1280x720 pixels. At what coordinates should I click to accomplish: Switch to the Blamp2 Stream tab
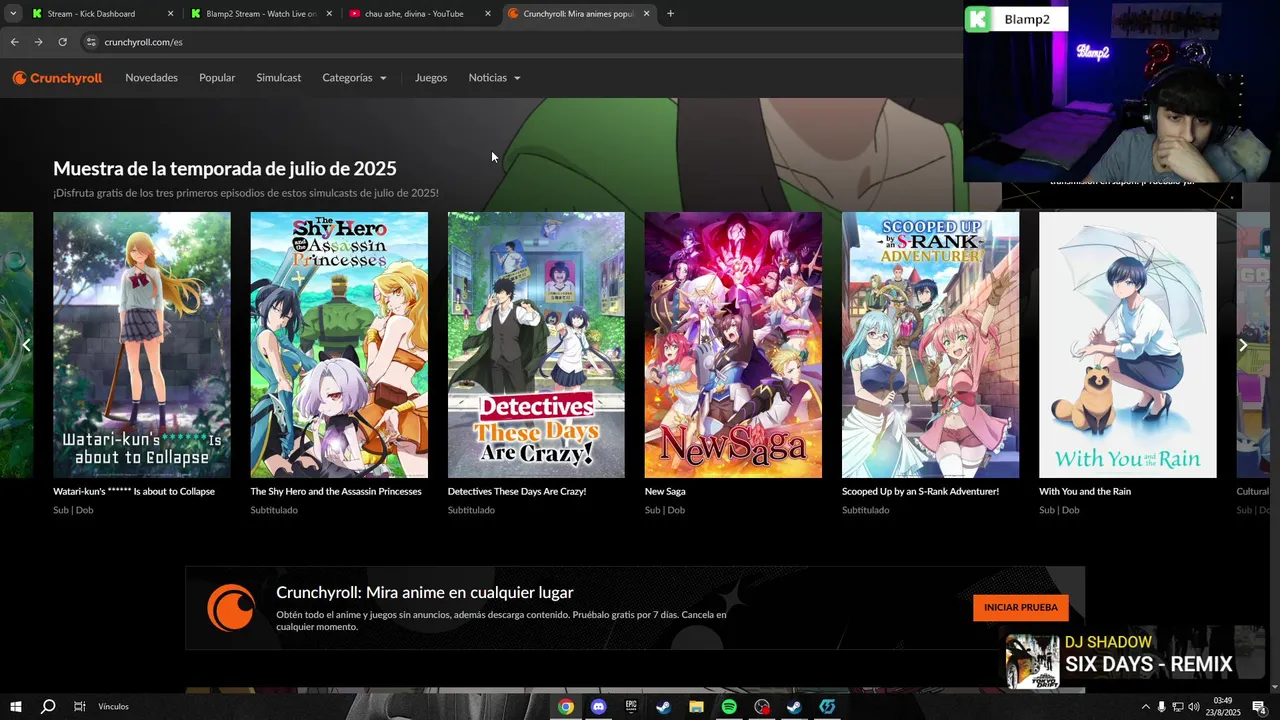[x=261, y=14]
